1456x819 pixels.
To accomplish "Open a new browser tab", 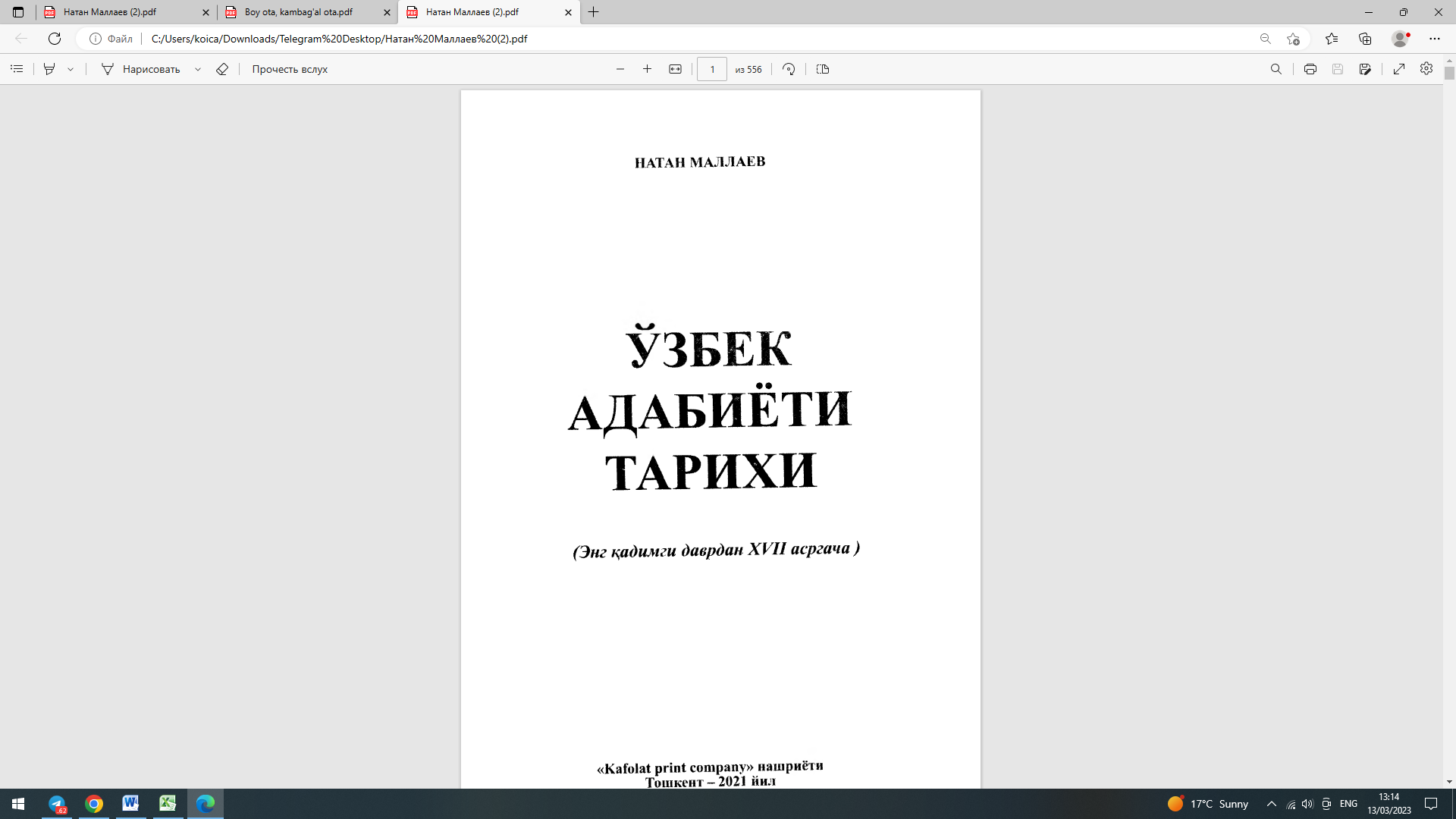I will (x=594, y=12).
